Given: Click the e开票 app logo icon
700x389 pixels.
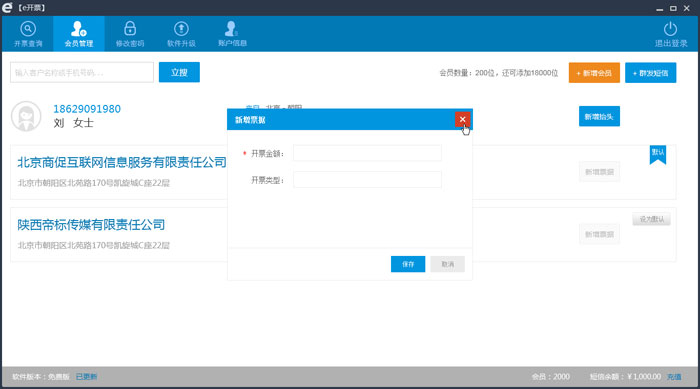Looking at the screenshot, I should pyautogui.click(x=7, y=8).
